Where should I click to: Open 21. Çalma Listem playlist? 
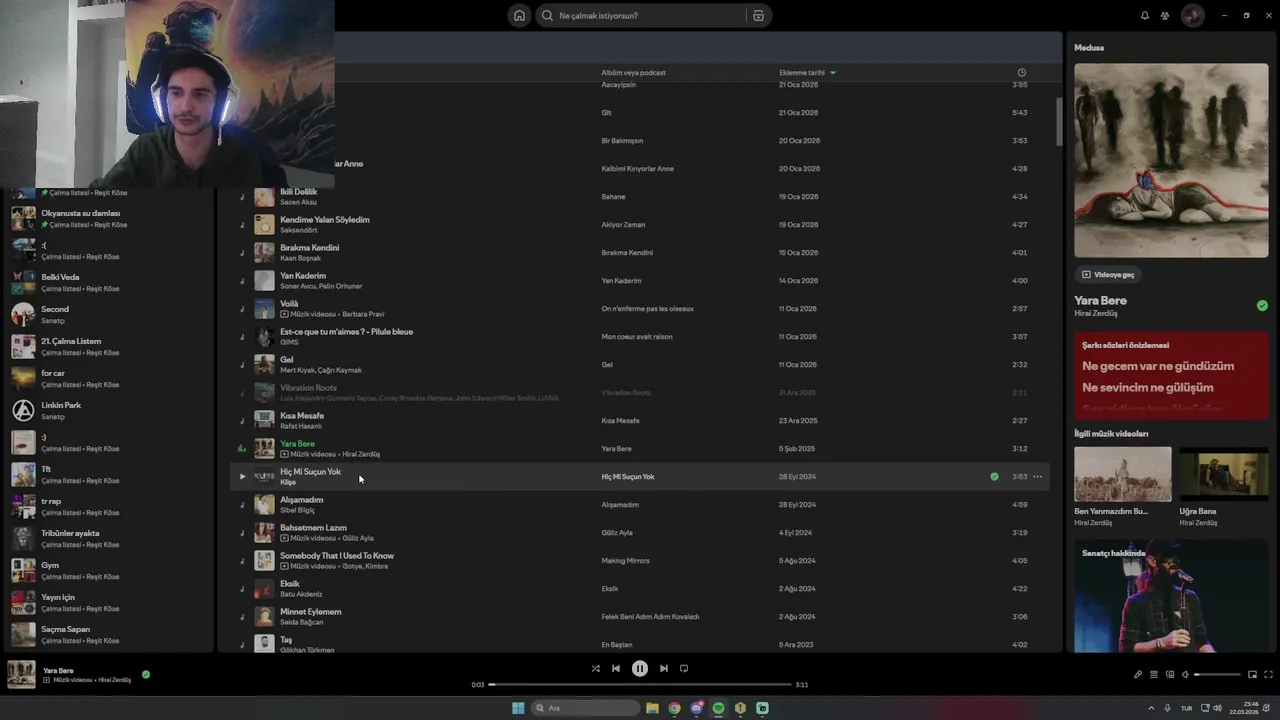(107, 346)
